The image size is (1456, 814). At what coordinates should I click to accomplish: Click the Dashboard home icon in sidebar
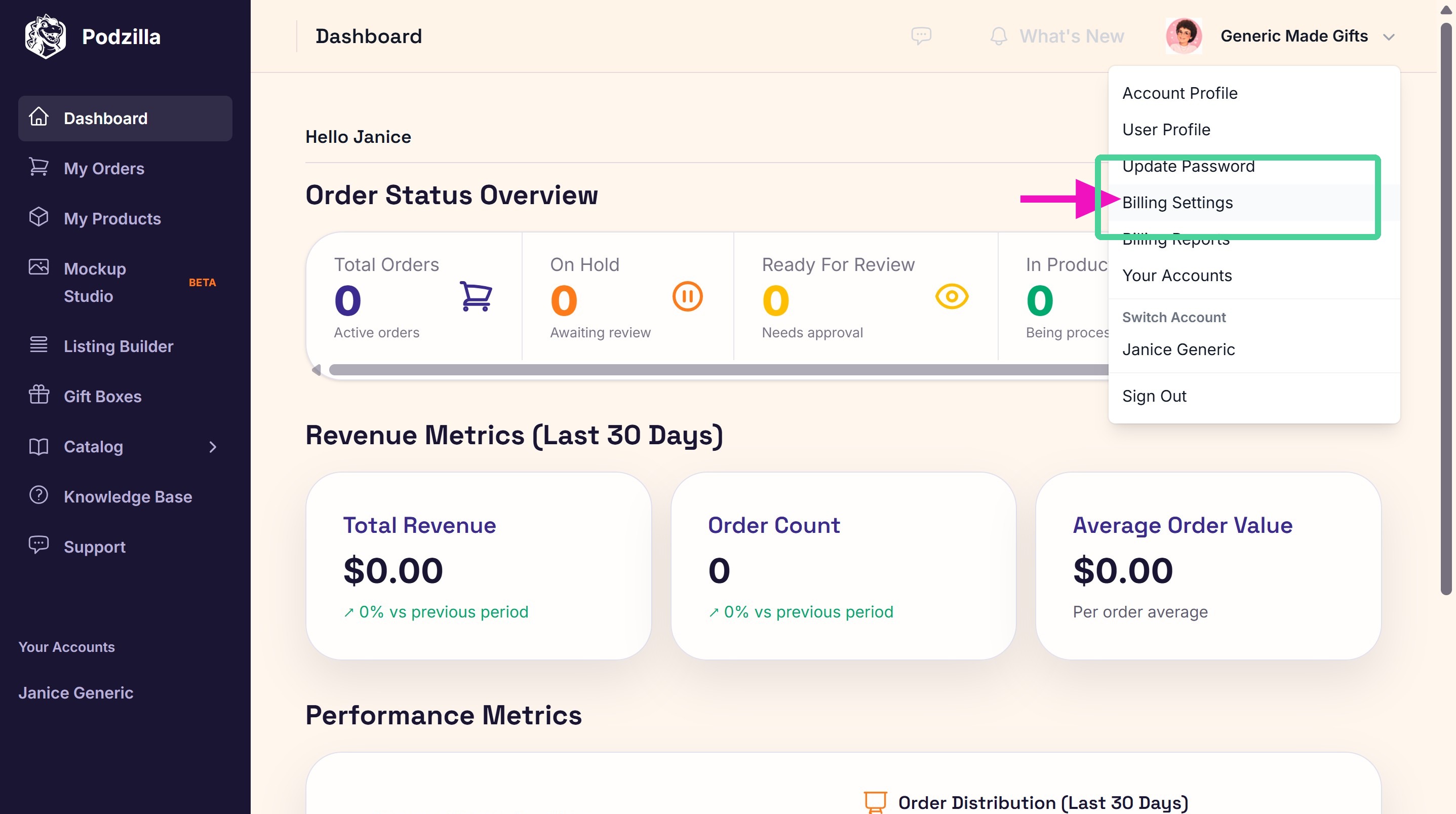(38, 117)
